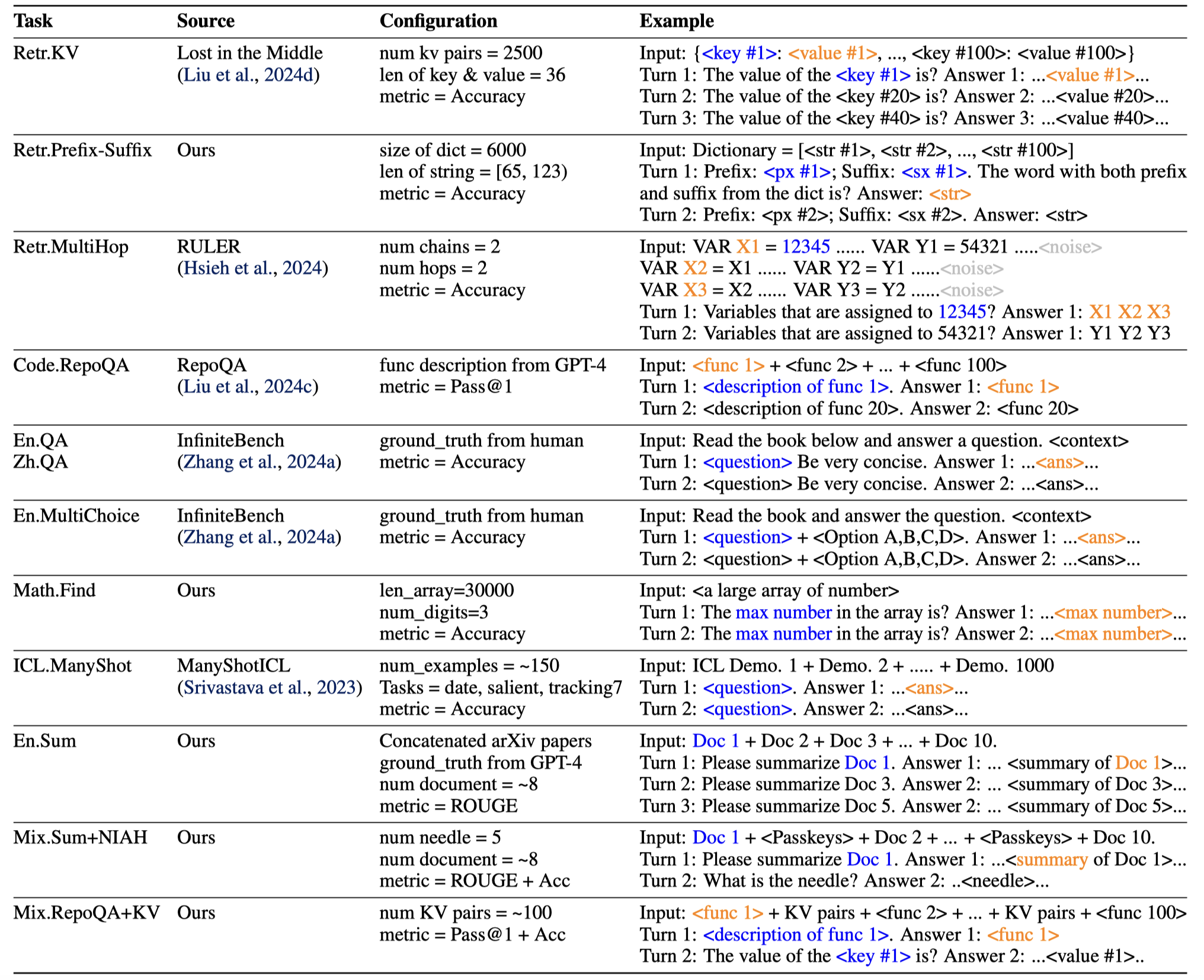The height and width of the screenshot is (980, 1204).
Task: Click the En.Sum task name
Action: (x=45, y=741)
